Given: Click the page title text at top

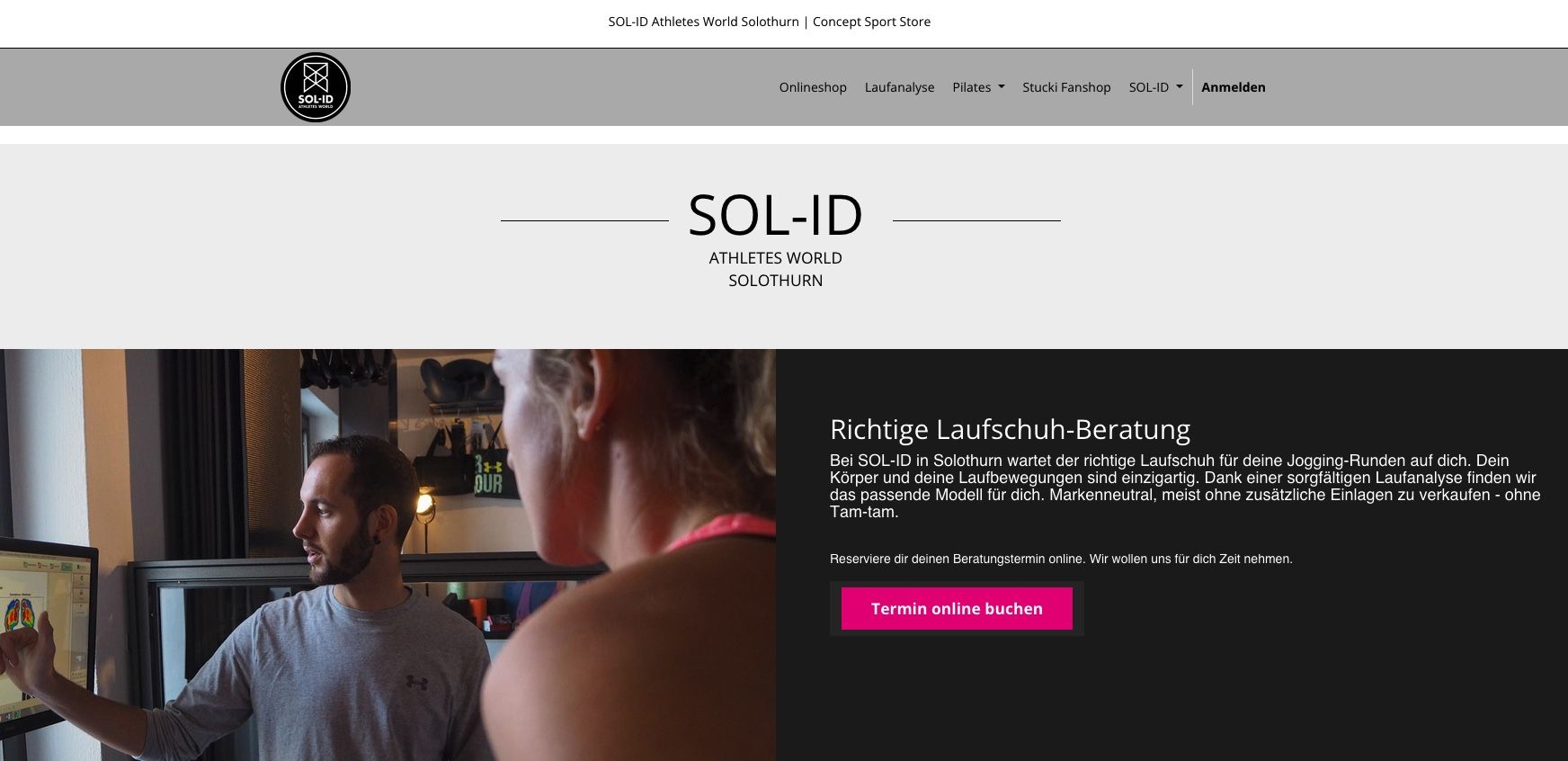Looking at the screenshot, I should click(x=770, y=22).
